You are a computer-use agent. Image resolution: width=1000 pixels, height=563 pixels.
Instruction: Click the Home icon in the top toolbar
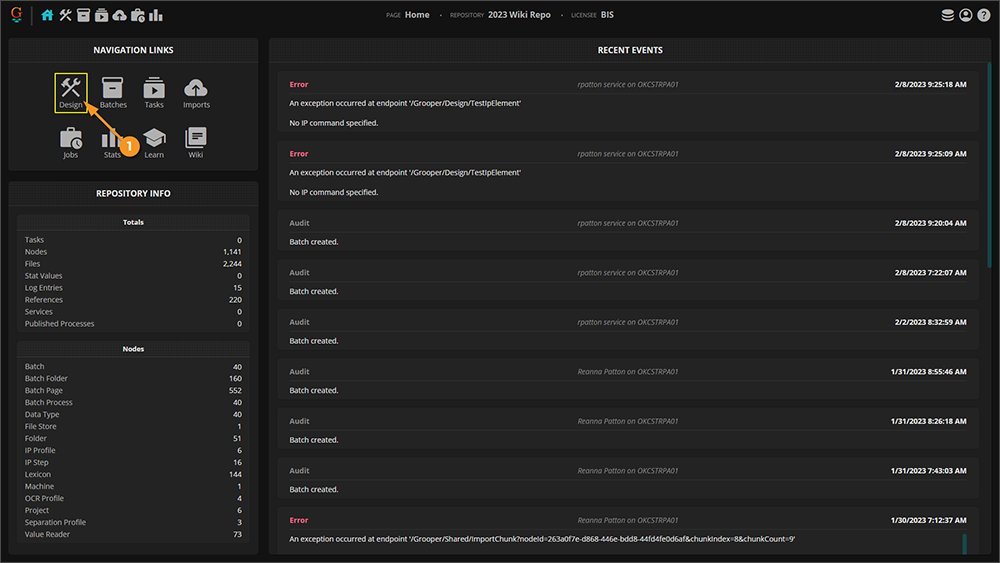[48, 15]
